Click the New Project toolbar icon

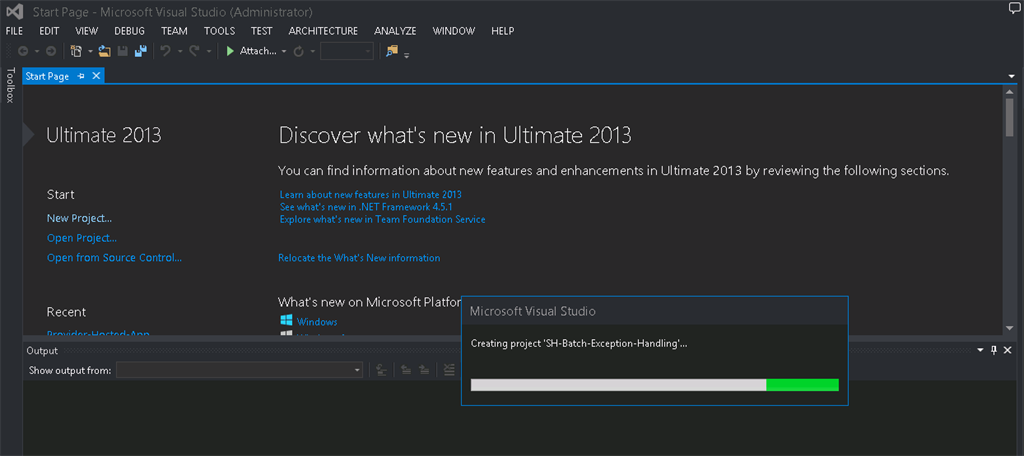point(76,51)
